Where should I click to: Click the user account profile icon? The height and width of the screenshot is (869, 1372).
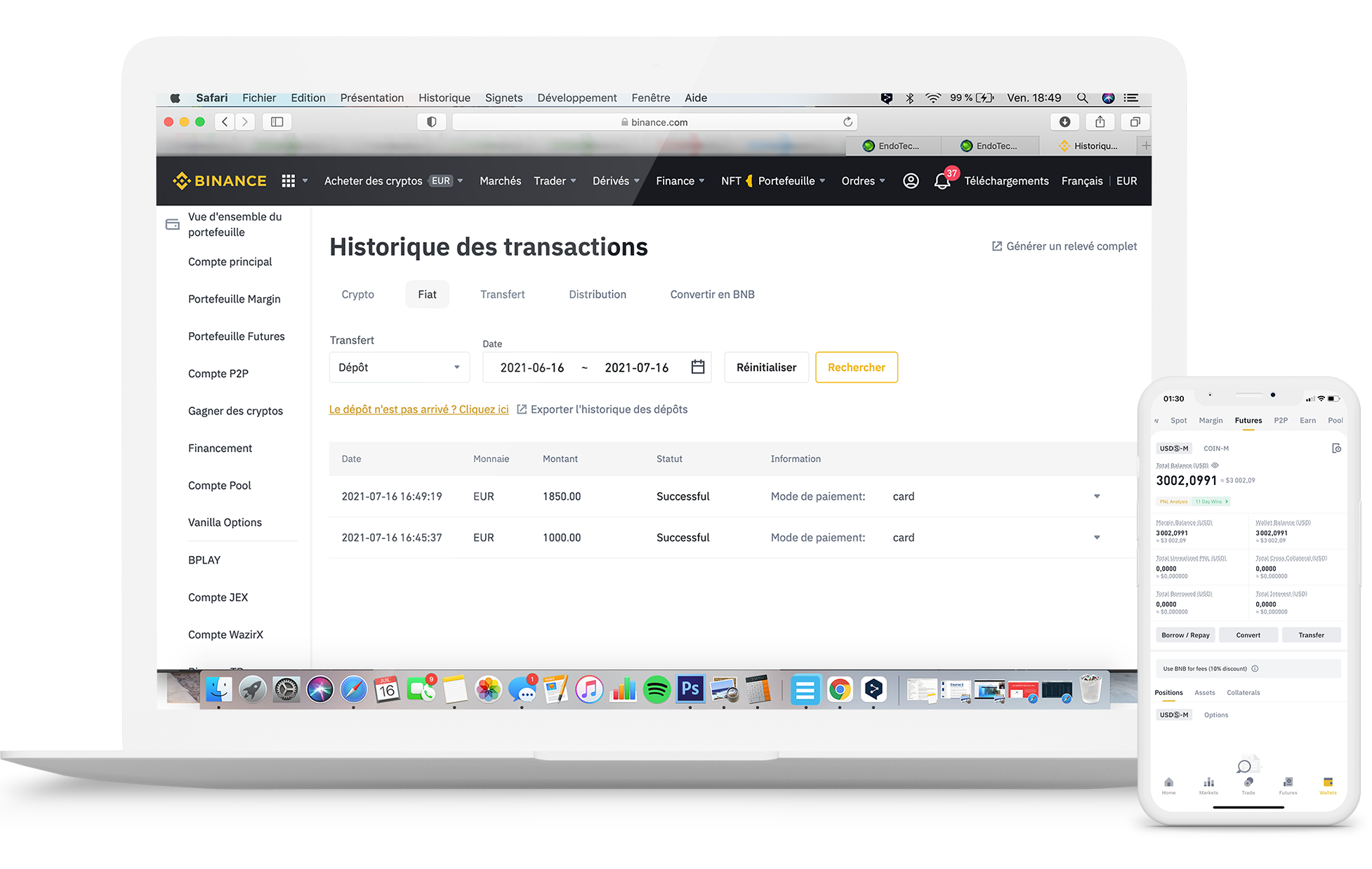(x=911, y=181)
